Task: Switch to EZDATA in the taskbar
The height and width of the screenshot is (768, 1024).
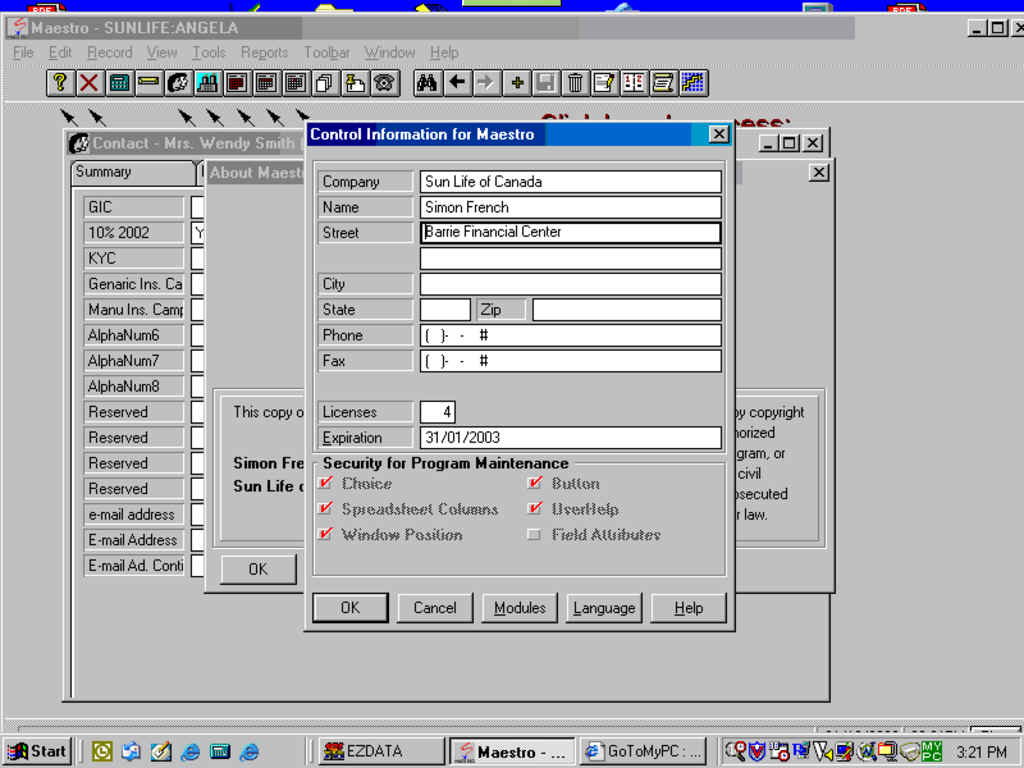Action: tap(381, 751)
